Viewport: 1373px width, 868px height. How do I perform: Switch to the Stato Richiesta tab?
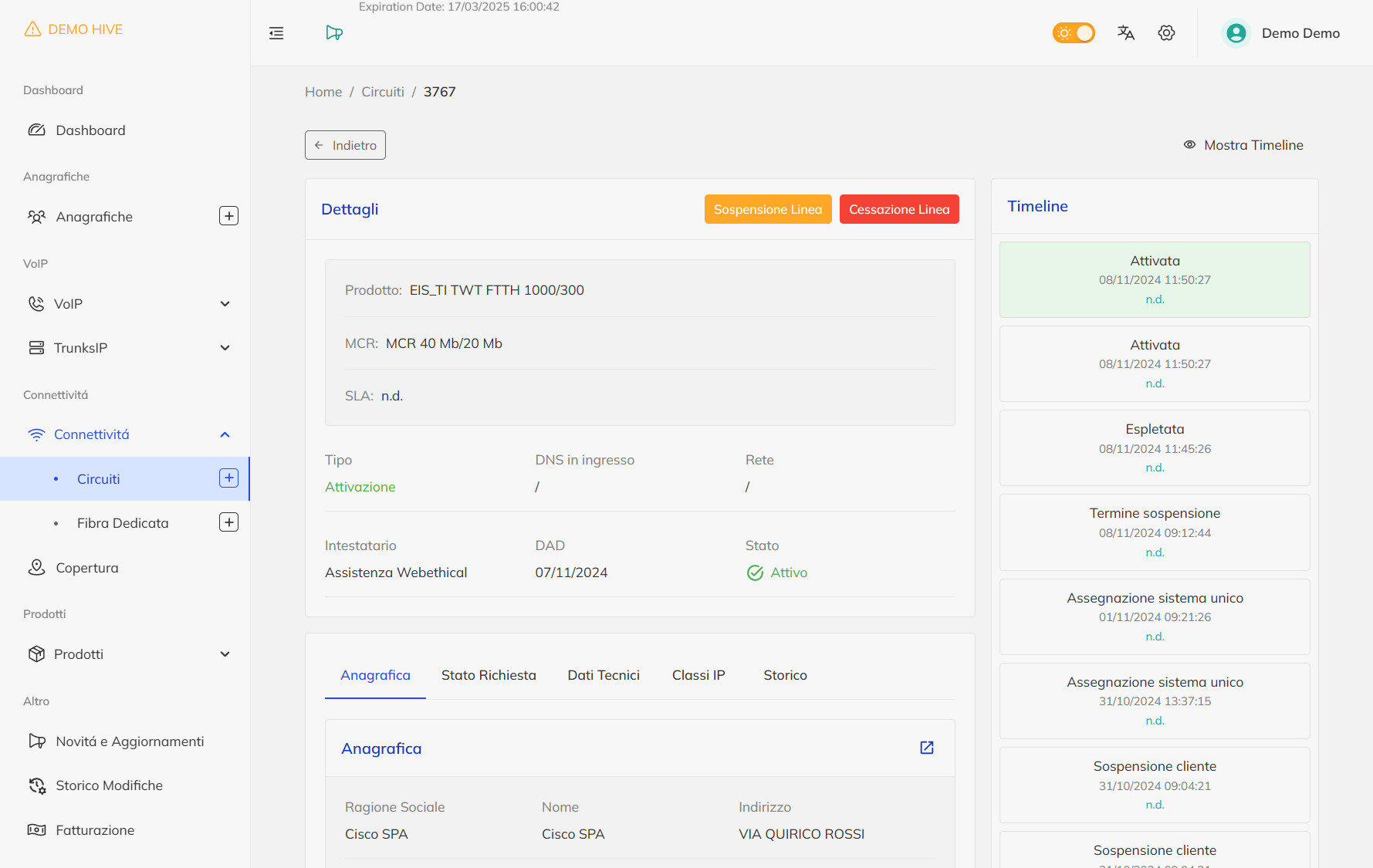pos(489,675)
